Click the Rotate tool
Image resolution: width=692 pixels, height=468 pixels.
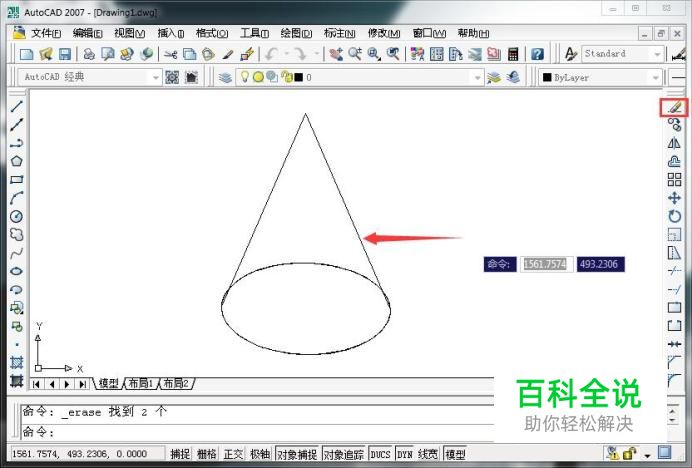pyautogui.click(x=674, y=216)
